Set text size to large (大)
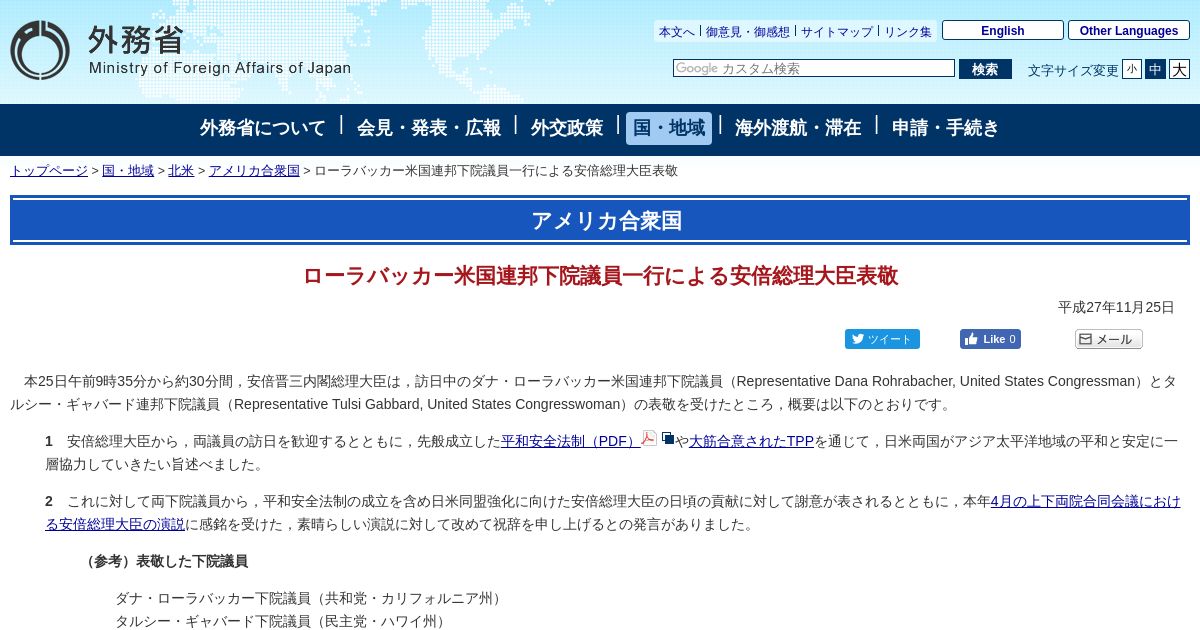The image size is (1200, 630). pyautogui.click(x=1179, y=69)
